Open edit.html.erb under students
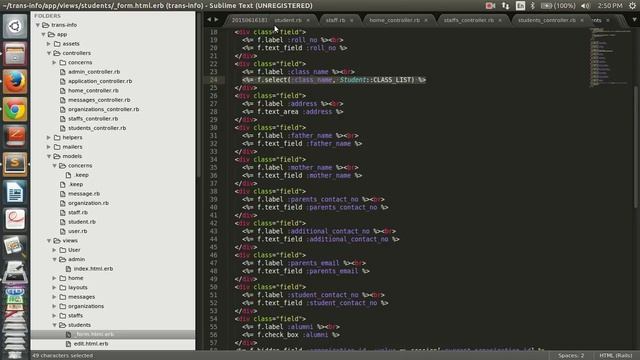 (x=91, y=344)
